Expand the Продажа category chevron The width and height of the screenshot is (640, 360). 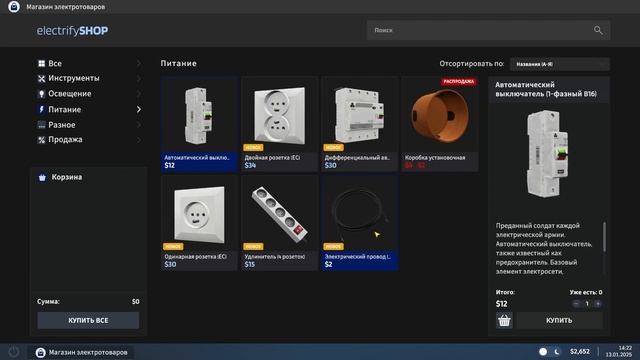(139, 140)
